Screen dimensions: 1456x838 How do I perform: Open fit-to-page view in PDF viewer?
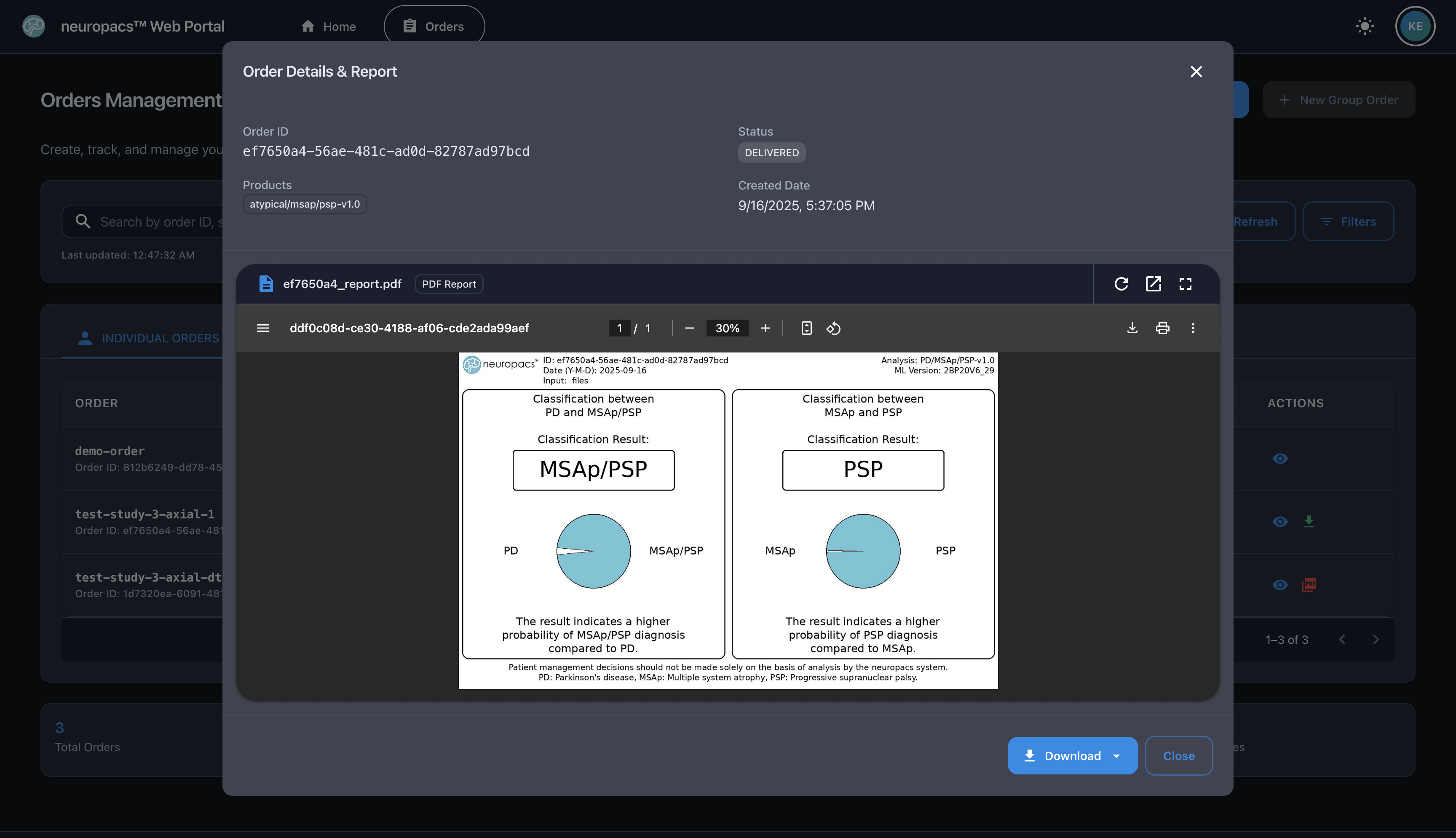[x=806, y=328]
